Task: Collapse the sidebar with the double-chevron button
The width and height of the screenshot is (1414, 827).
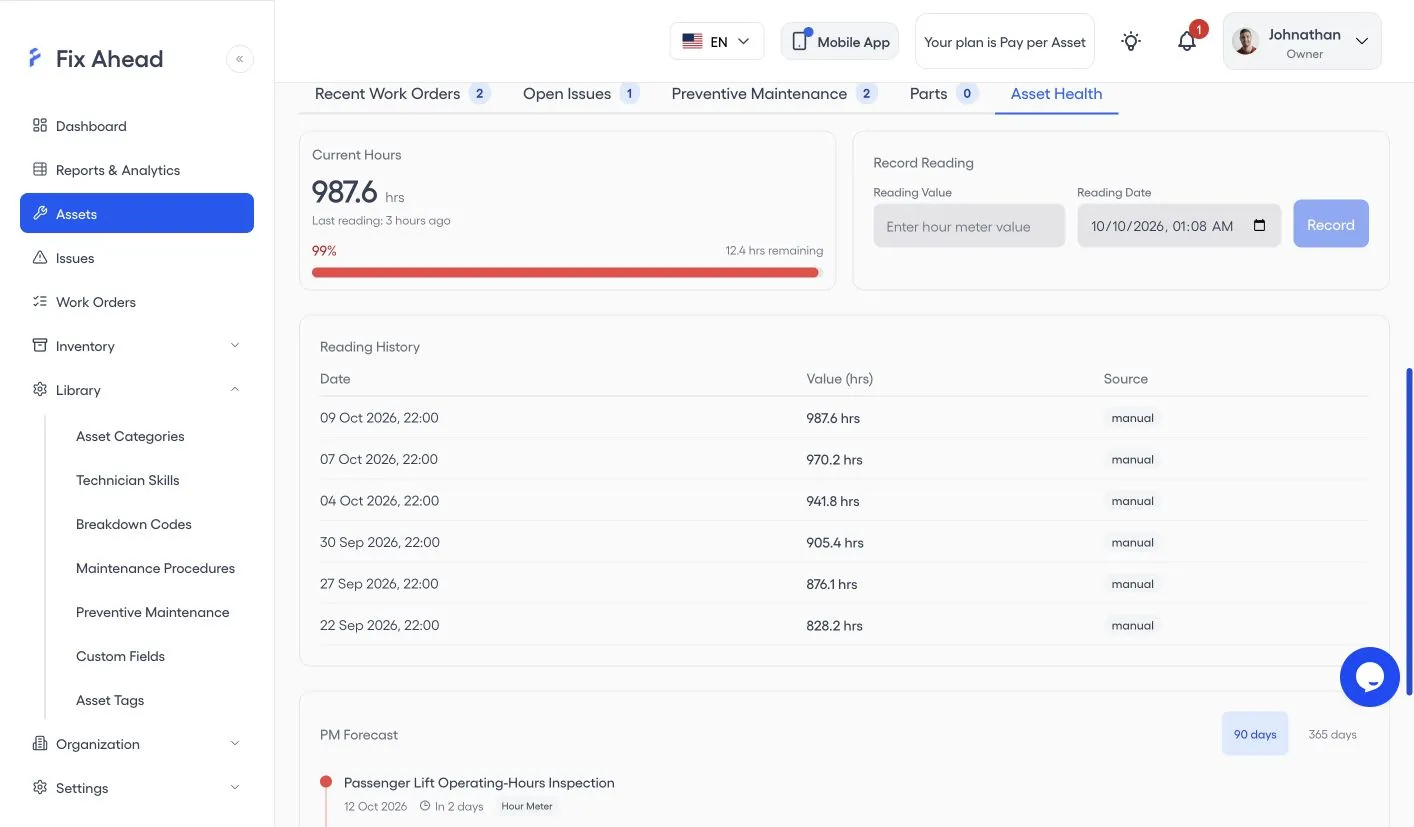Action: 240,59
